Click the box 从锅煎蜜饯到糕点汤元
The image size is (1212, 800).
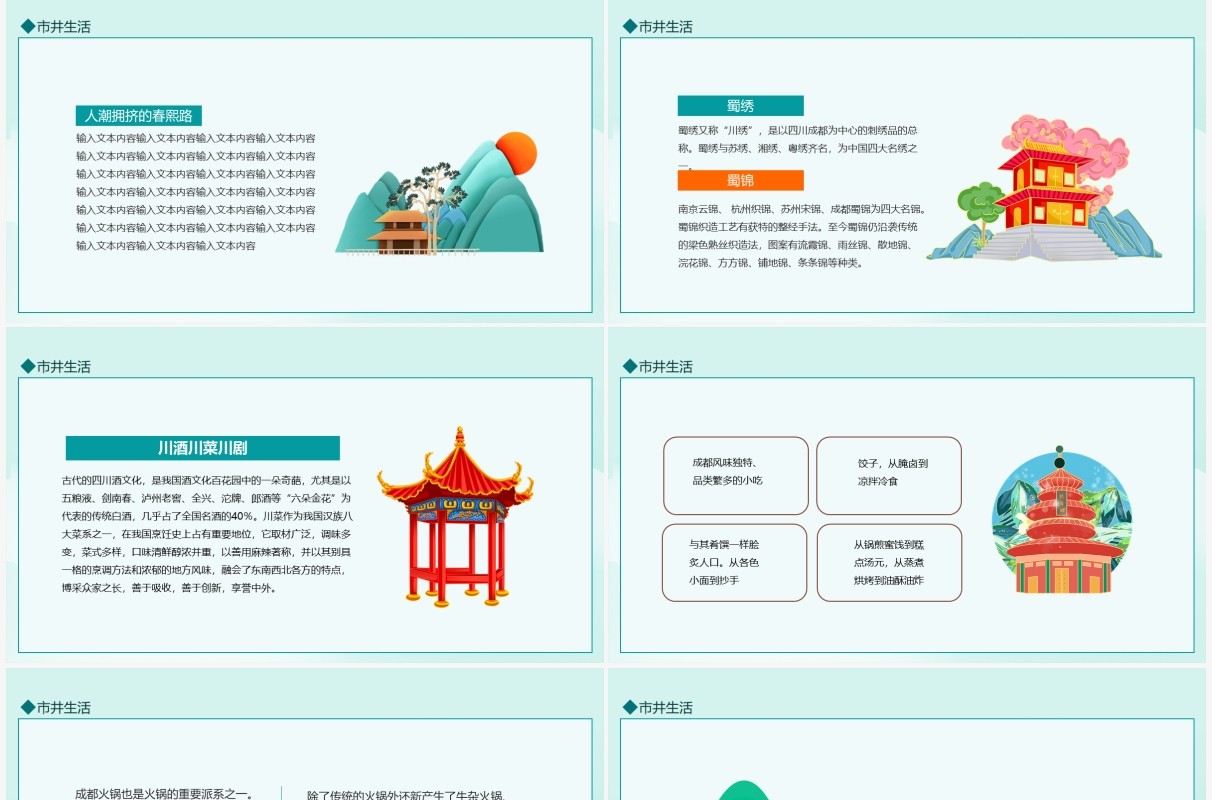[889, 562]
